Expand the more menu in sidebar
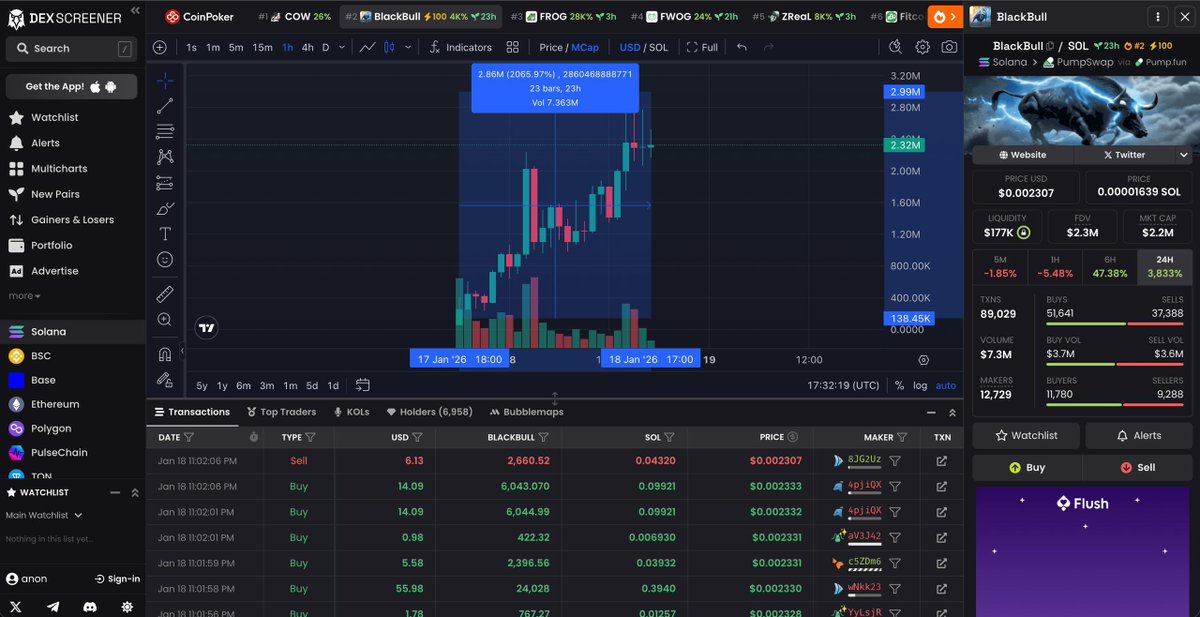Viewport: 1200px width, 617px height. 25,296
